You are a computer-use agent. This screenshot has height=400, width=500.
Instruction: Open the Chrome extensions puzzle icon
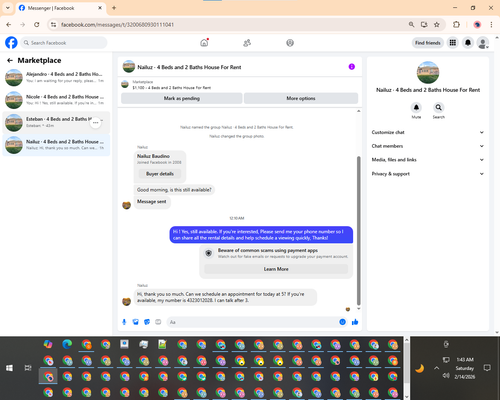click(x=456, y=24)
